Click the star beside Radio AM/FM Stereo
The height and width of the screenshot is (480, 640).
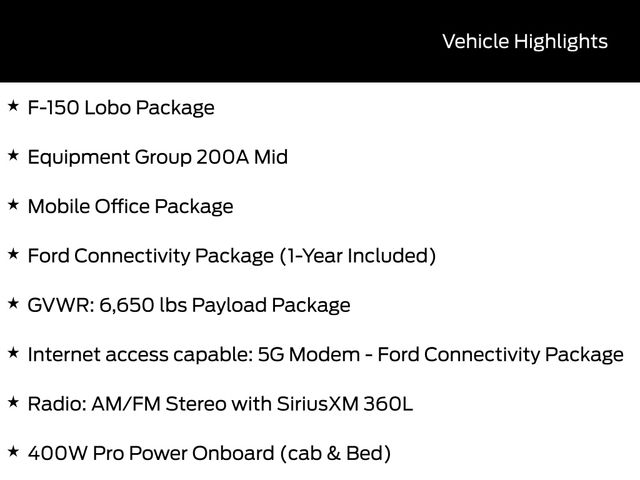tap(12, 401)
